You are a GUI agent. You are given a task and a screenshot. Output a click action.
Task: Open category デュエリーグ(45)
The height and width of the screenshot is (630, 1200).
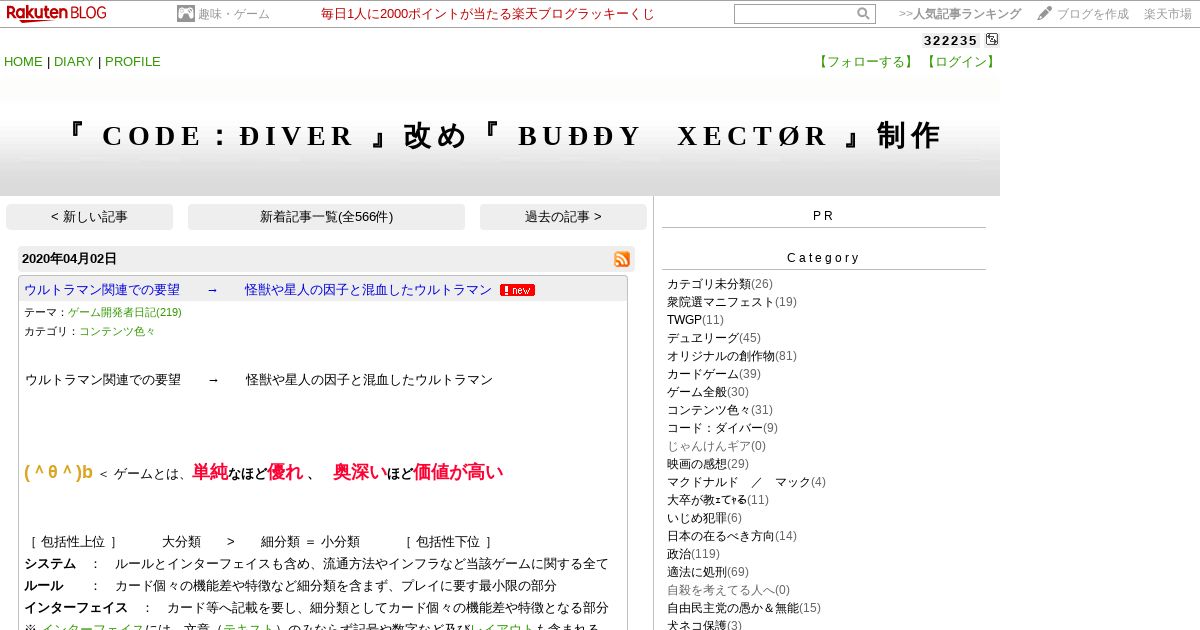pos(714,338)
